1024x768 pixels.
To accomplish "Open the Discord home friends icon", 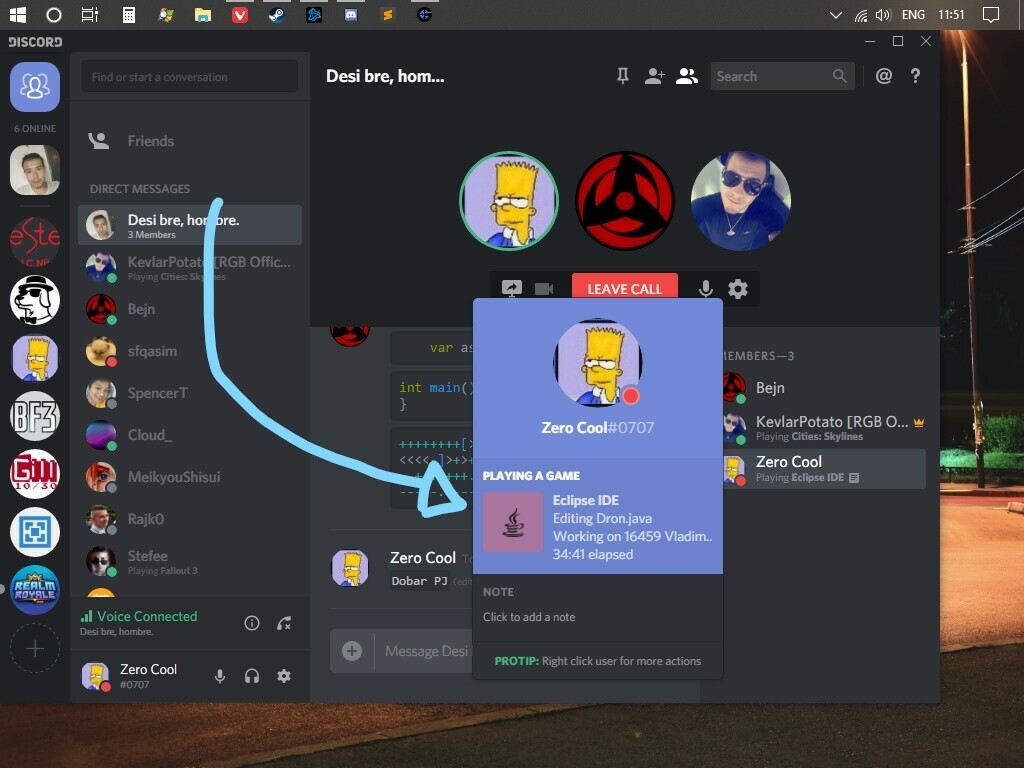I will (35, 86).
